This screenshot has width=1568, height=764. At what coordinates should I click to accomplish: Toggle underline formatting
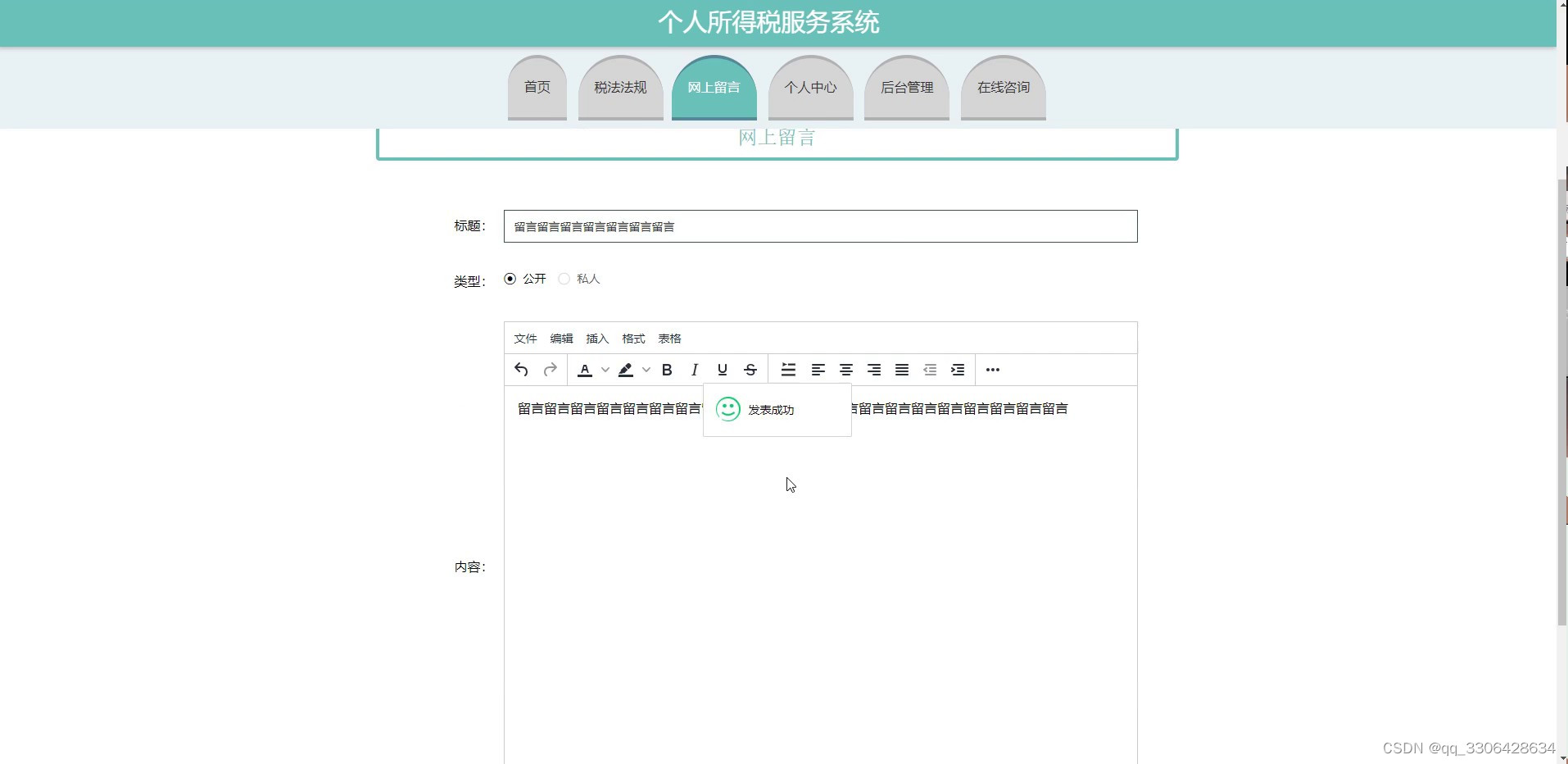point(723,370)
